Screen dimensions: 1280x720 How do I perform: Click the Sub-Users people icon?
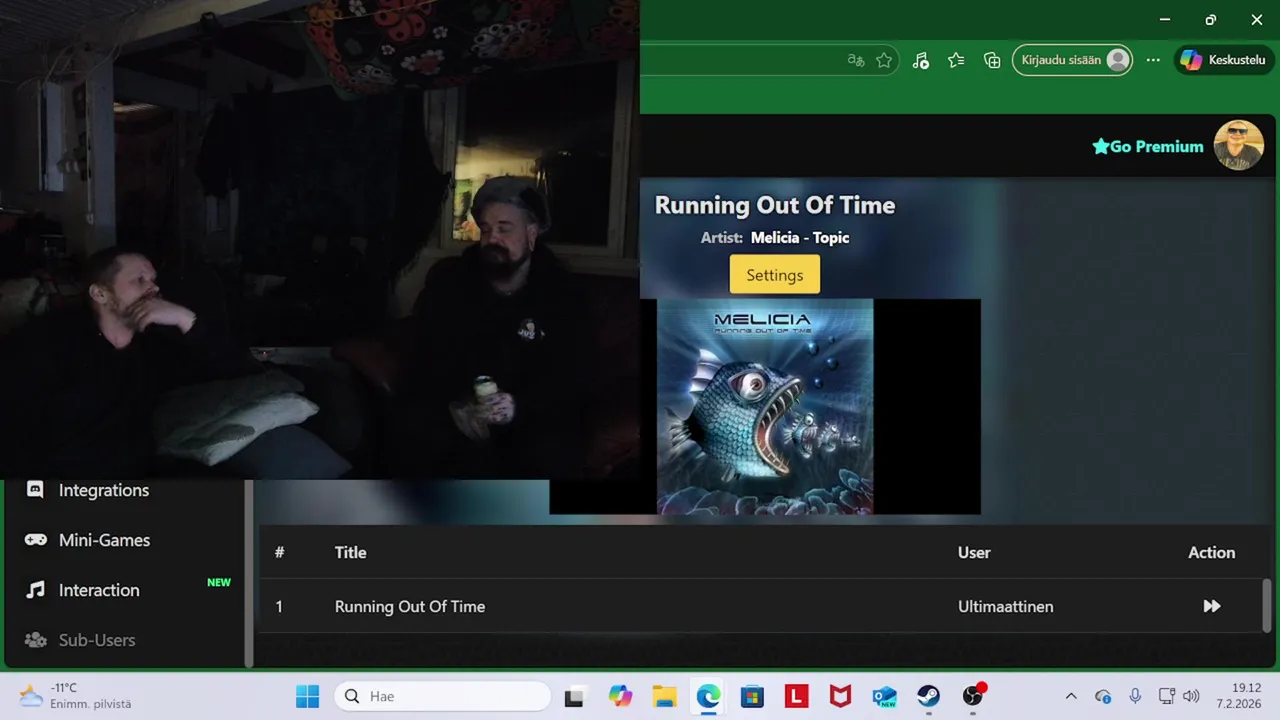(35, 640)
